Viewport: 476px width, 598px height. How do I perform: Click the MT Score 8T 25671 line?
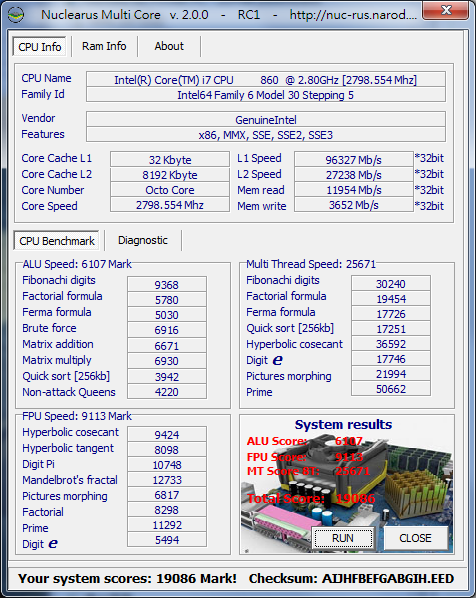(308, 471)
